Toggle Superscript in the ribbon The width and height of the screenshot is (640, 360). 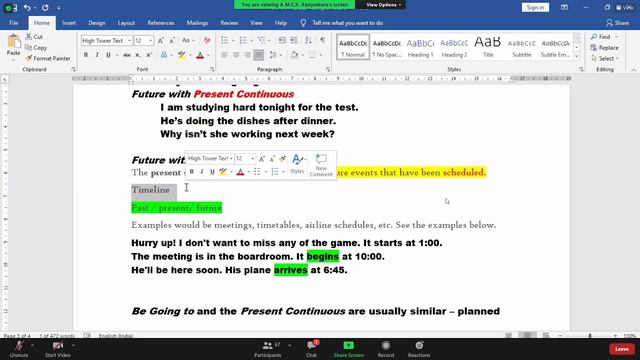(x=149, y=55)
